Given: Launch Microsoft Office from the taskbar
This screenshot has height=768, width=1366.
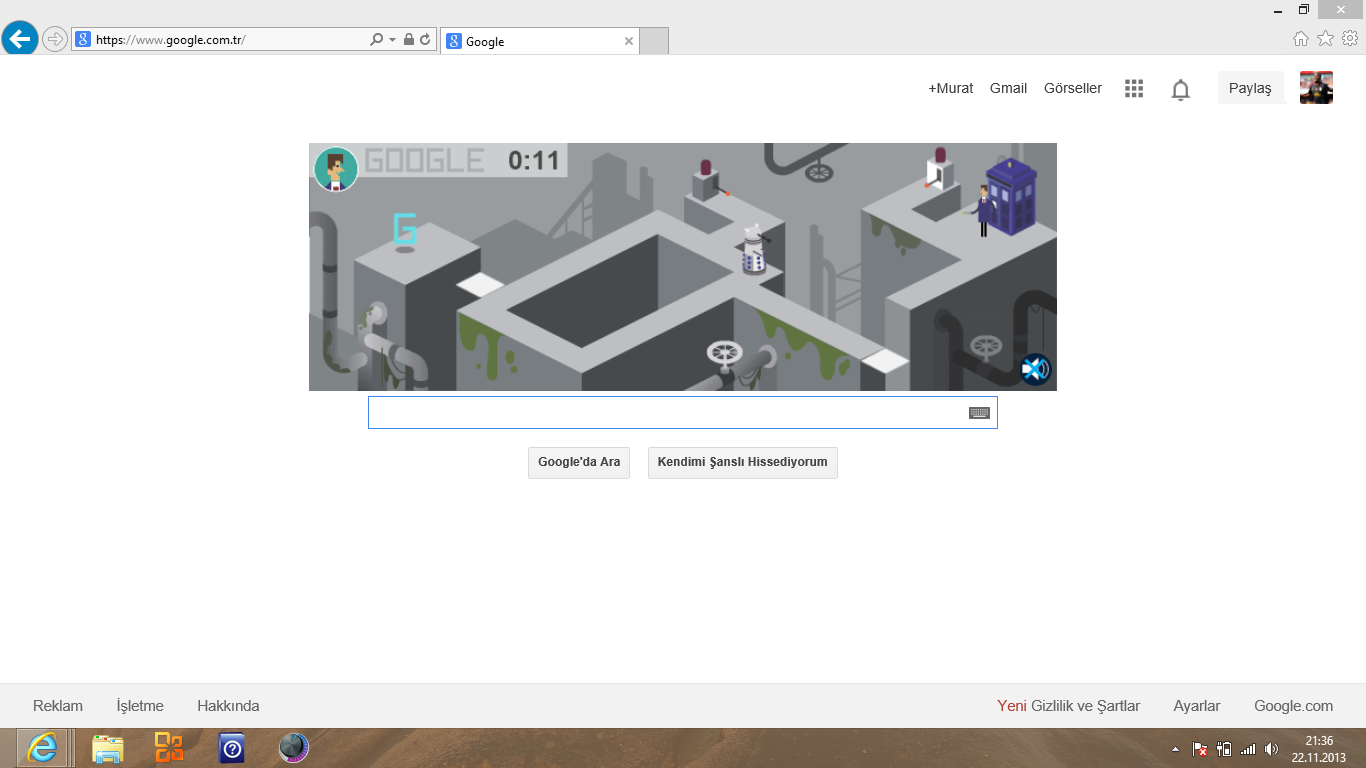Looking at the screenshot, I should click(169, 748).
